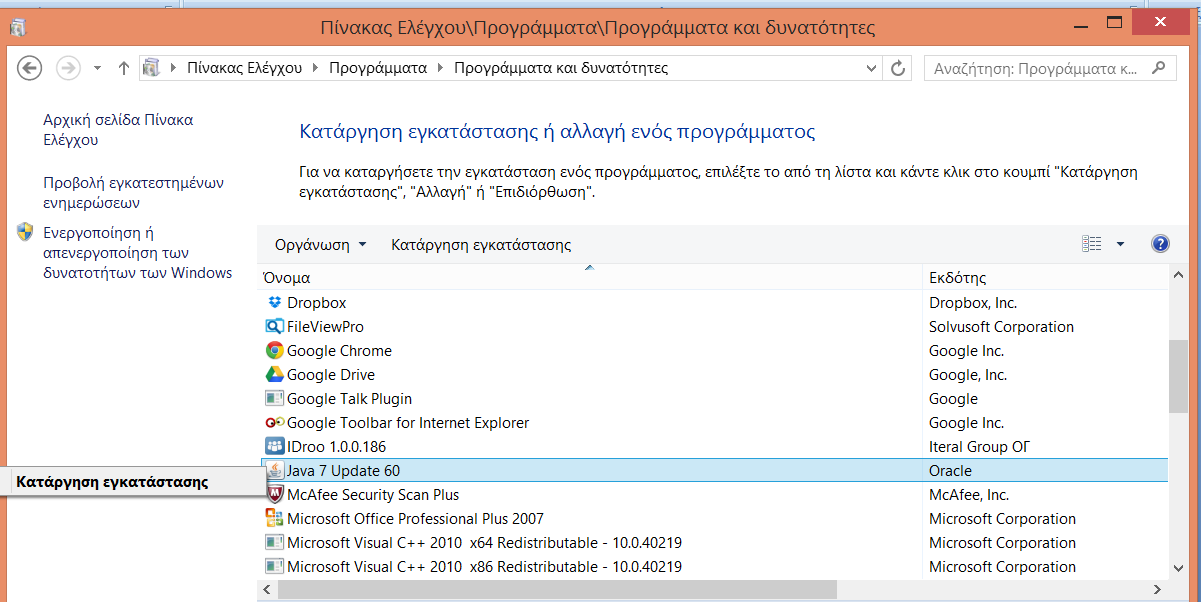This screenshot has height=602, width=1201.
Task: Open 'Προβολή εγκατεστημένων ενημερώσεων' link
Action: coord(133,193)
